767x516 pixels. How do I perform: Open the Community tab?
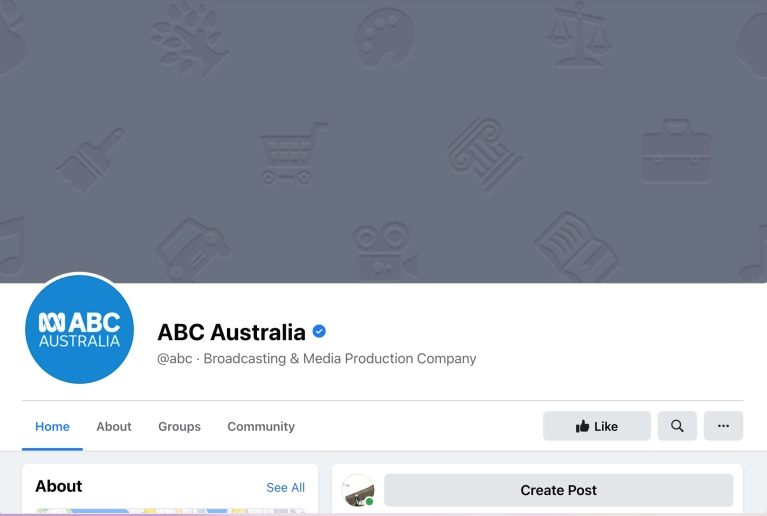click(261, 426)
